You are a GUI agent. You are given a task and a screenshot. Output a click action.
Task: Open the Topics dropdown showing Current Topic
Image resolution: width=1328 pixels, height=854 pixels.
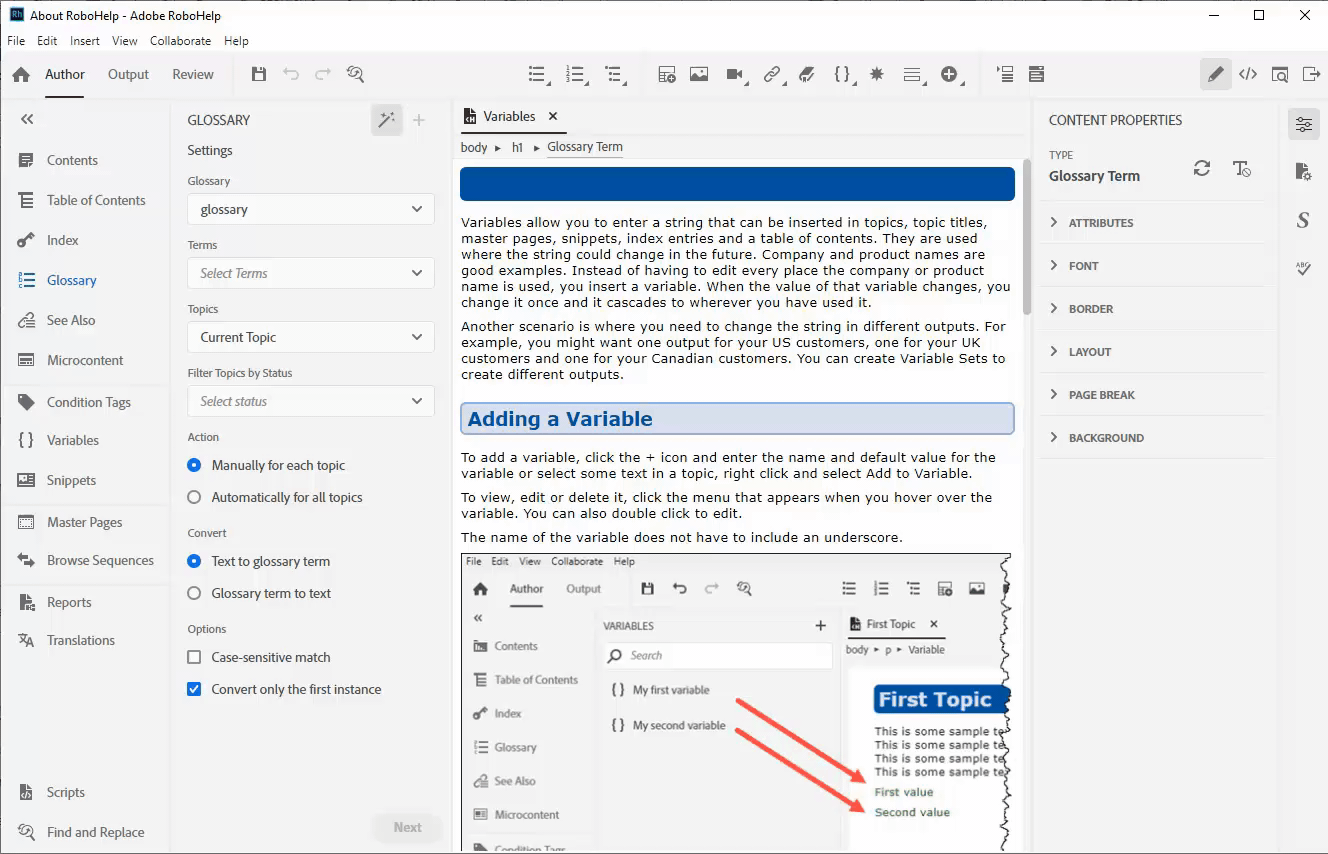click(x=311, y=337)
